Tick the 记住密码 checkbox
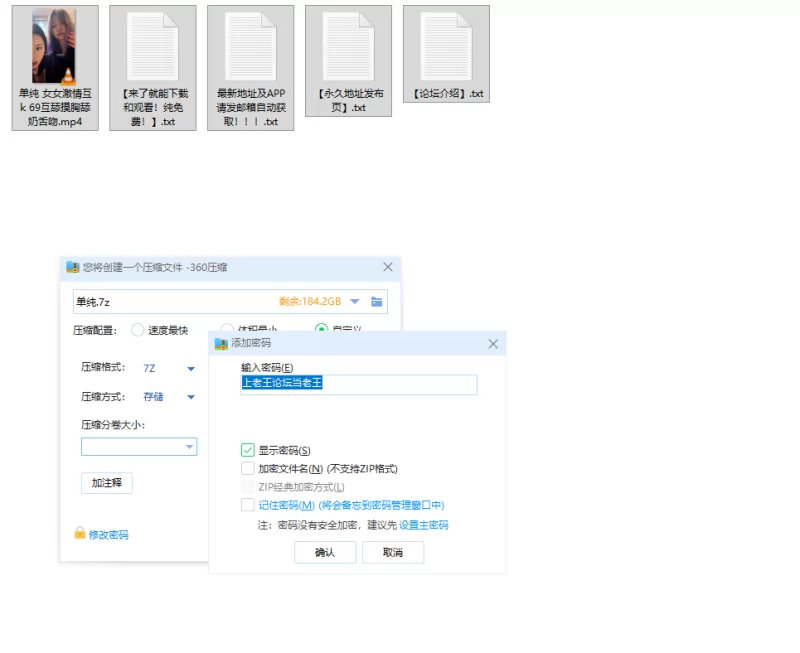This screenshot has height=653, width=800. tap(248, 505)
